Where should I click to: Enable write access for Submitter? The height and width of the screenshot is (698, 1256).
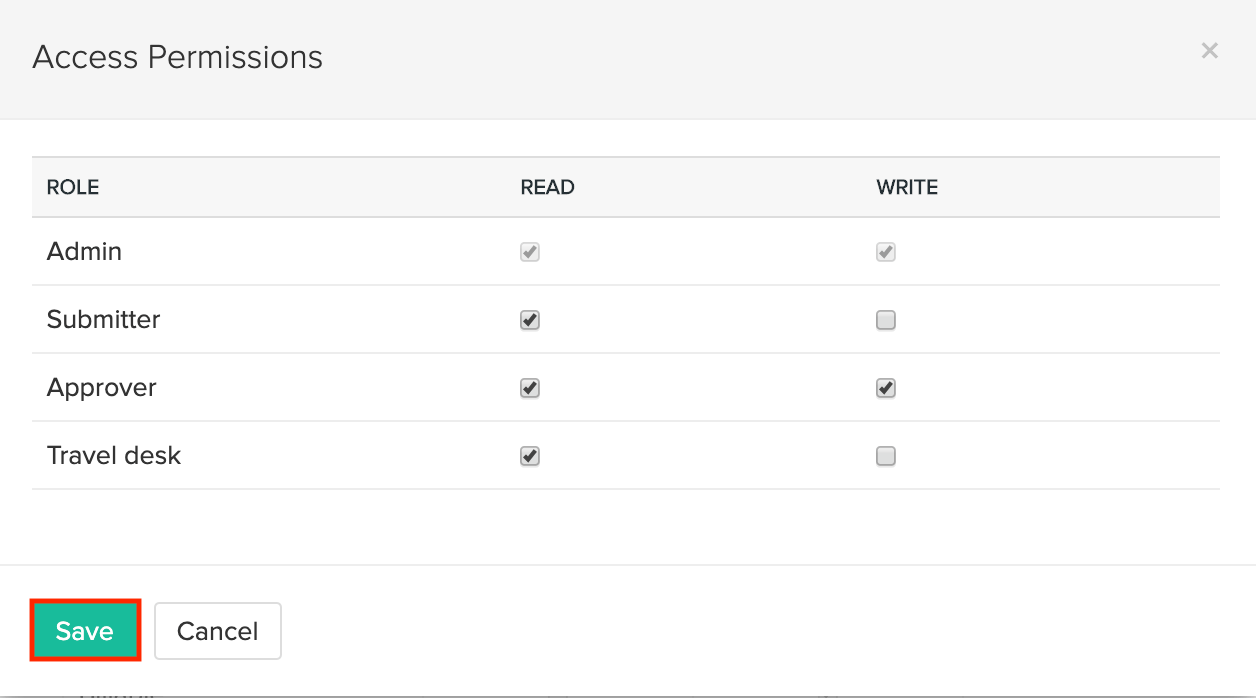pos(885,320)
